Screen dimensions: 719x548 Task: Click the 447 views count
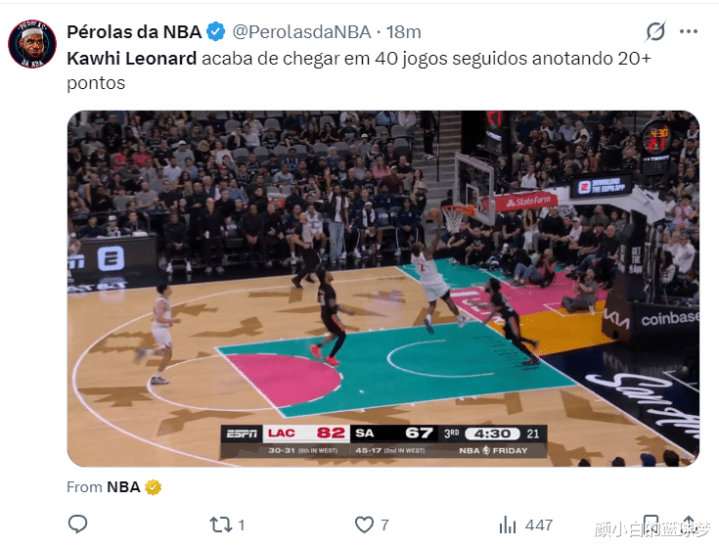[x=539, y=525]
